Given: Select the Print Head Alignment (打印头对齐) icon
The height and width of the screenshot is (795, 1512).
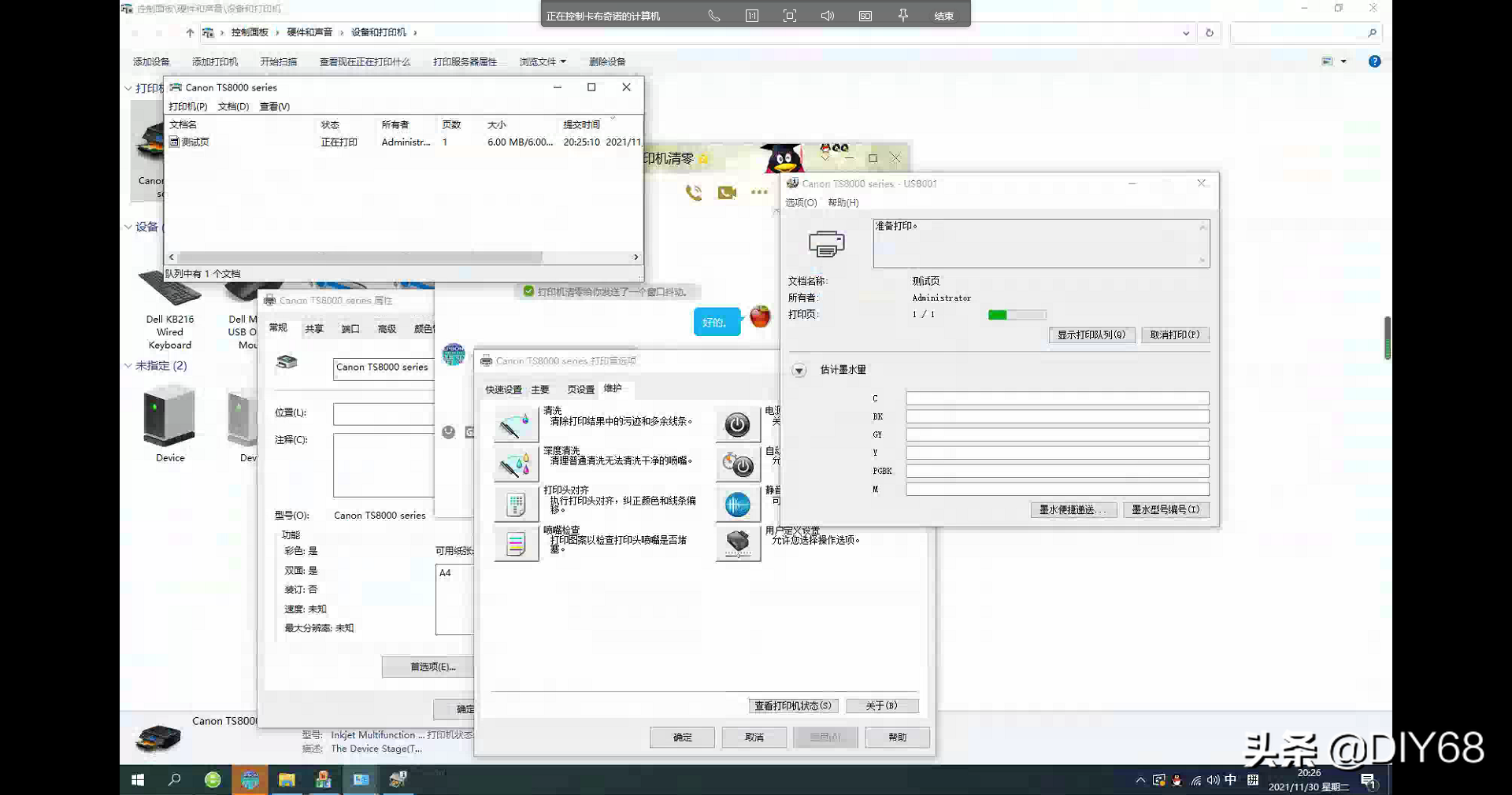Looking at the screenshot, I should coord(516,505).
